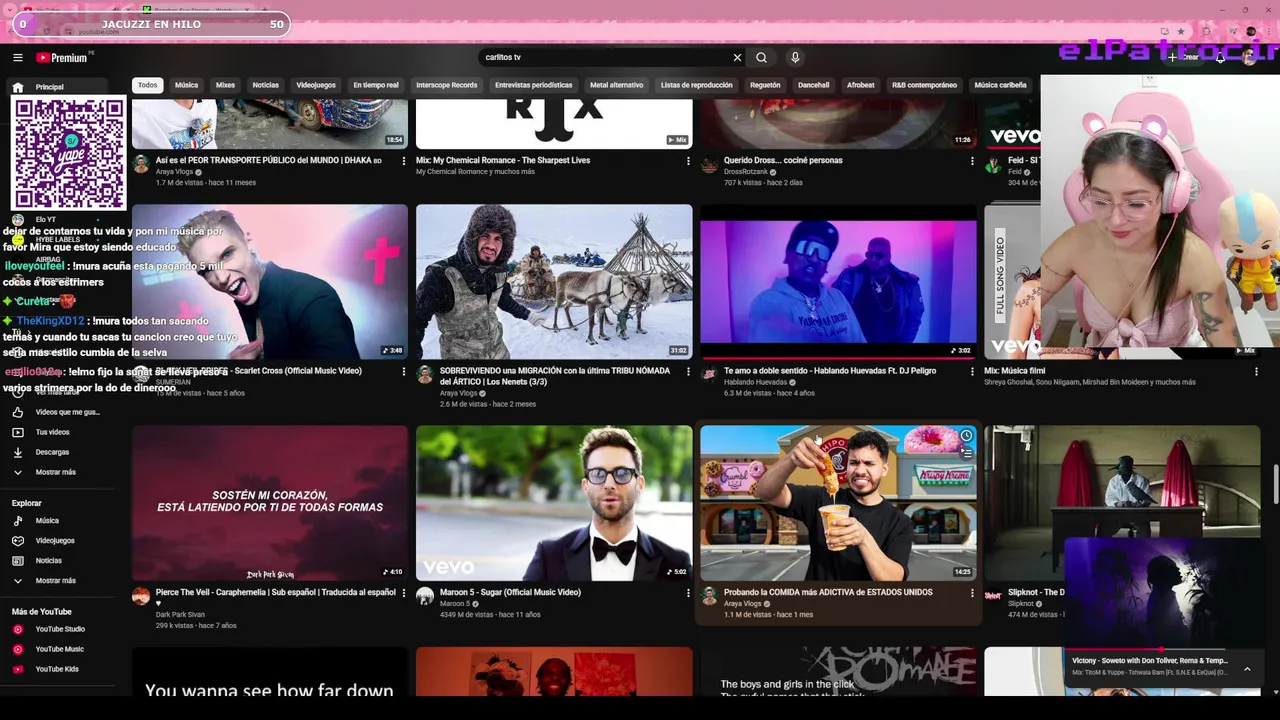Click the YouTube Premium logo
1280x720 pixels.
(x=62, y=58)
